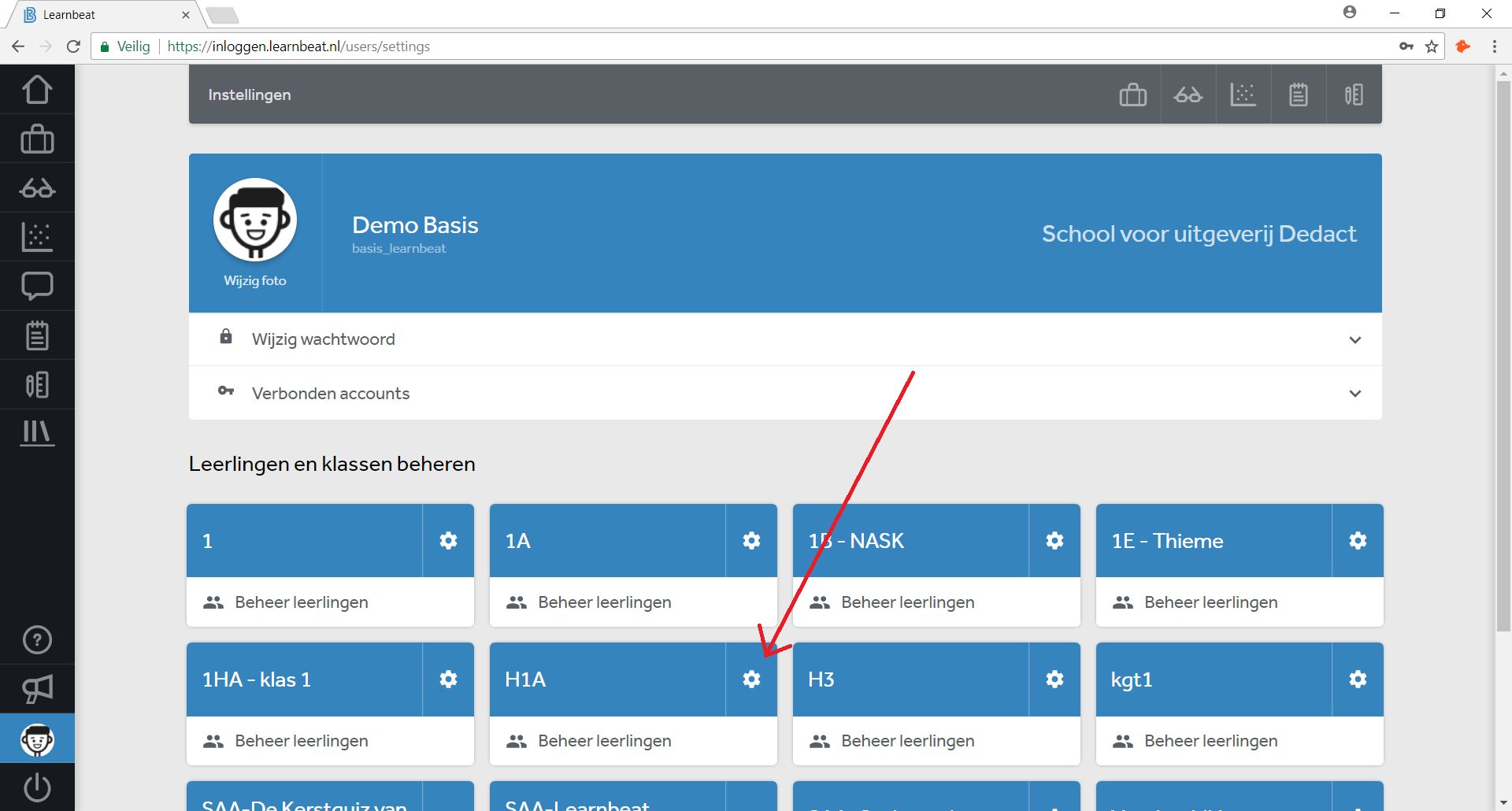This screenshot has width=1512, height=811.
Task: Bookmark page with the star icon
Action: [x=1432, y=46]
